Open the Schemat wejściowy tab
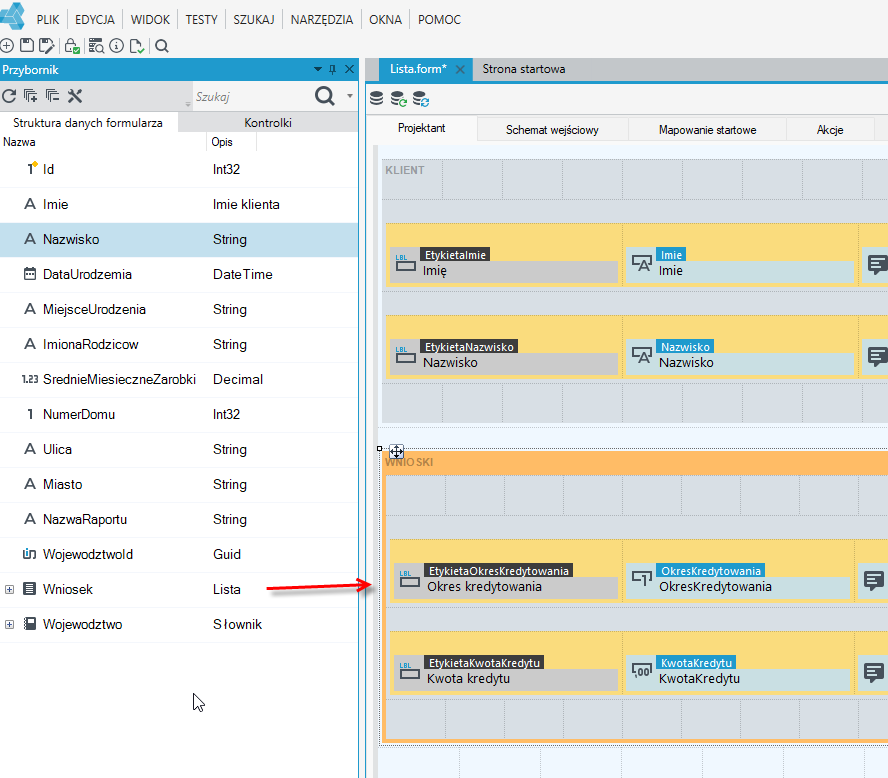888x778 pixels. pyautogui.click(x=552, y=130)
